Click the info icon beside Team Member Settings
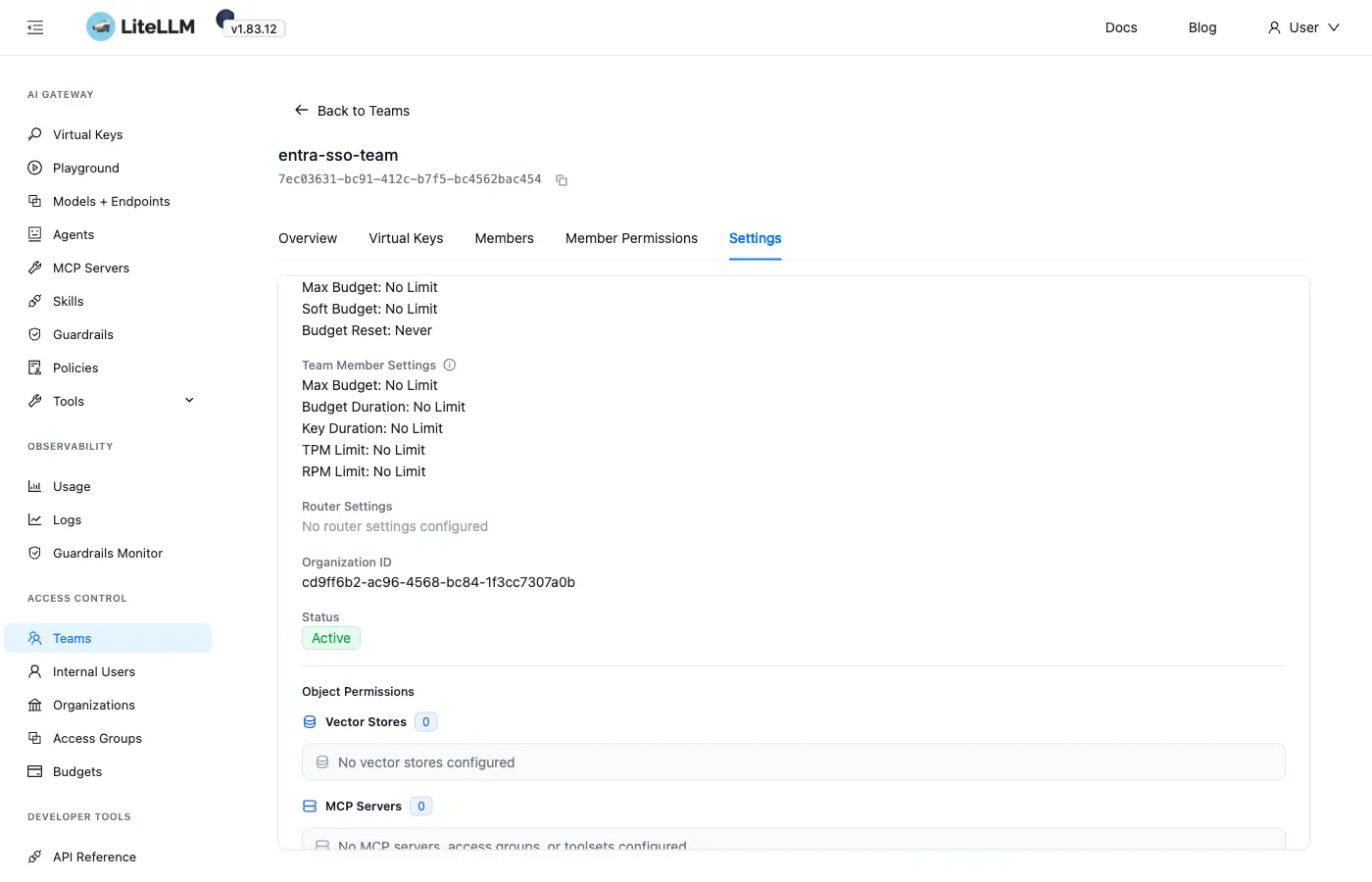 [450, 365]
